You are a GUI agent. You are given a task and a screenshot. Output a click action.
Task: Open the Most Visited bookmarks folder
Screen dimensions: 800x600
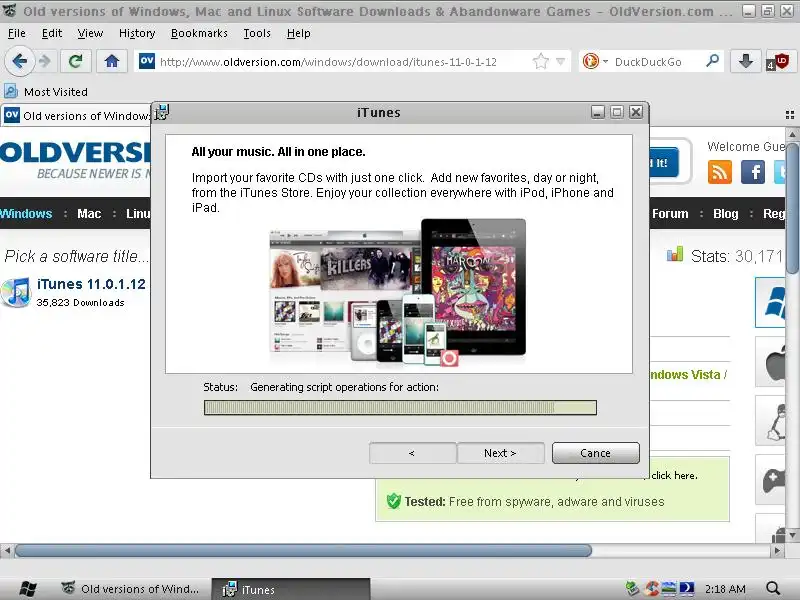pos(46,92)
